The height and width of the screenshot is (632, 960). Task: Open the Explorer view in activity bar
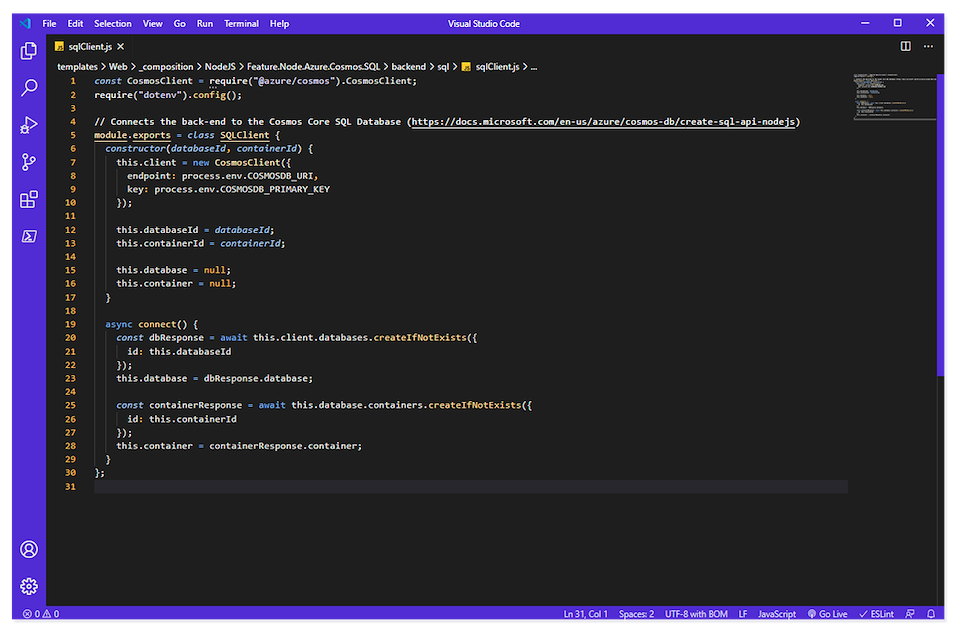29,51
